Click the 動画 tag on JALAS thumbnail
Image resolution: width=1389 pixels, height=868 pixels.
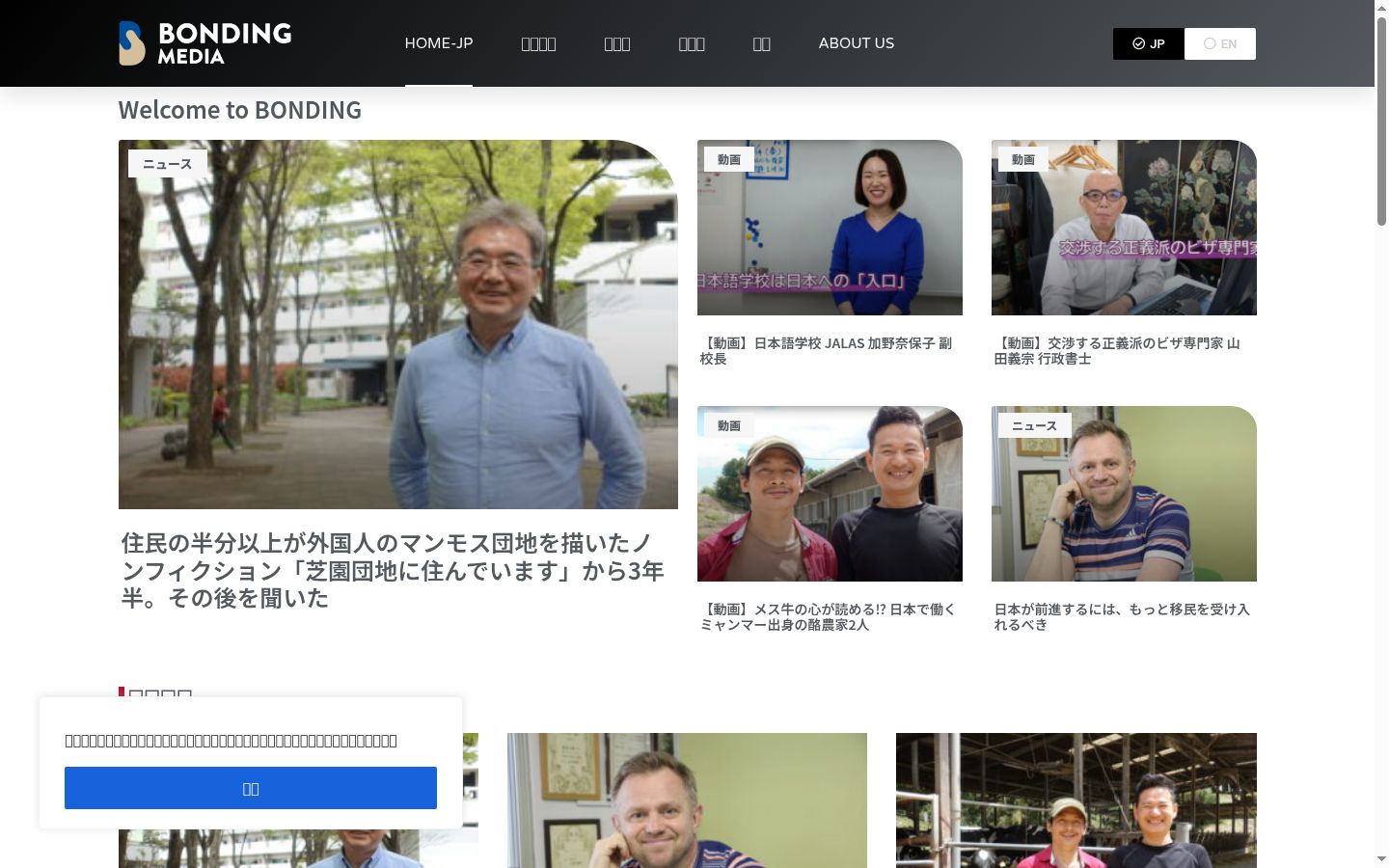pos(729,159)
